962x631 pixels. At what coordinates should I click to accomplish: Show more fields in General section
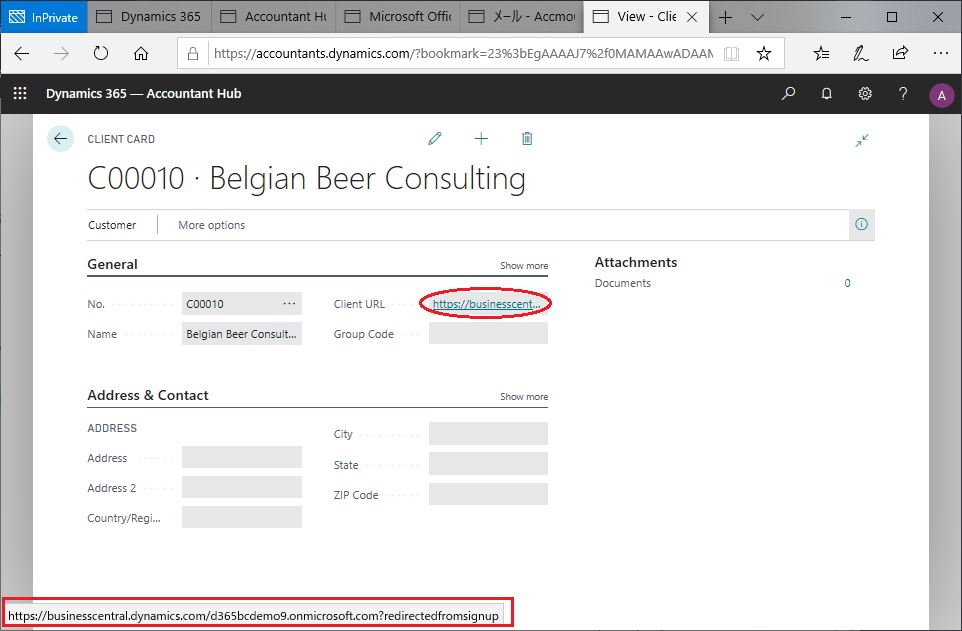click(524, 266)
